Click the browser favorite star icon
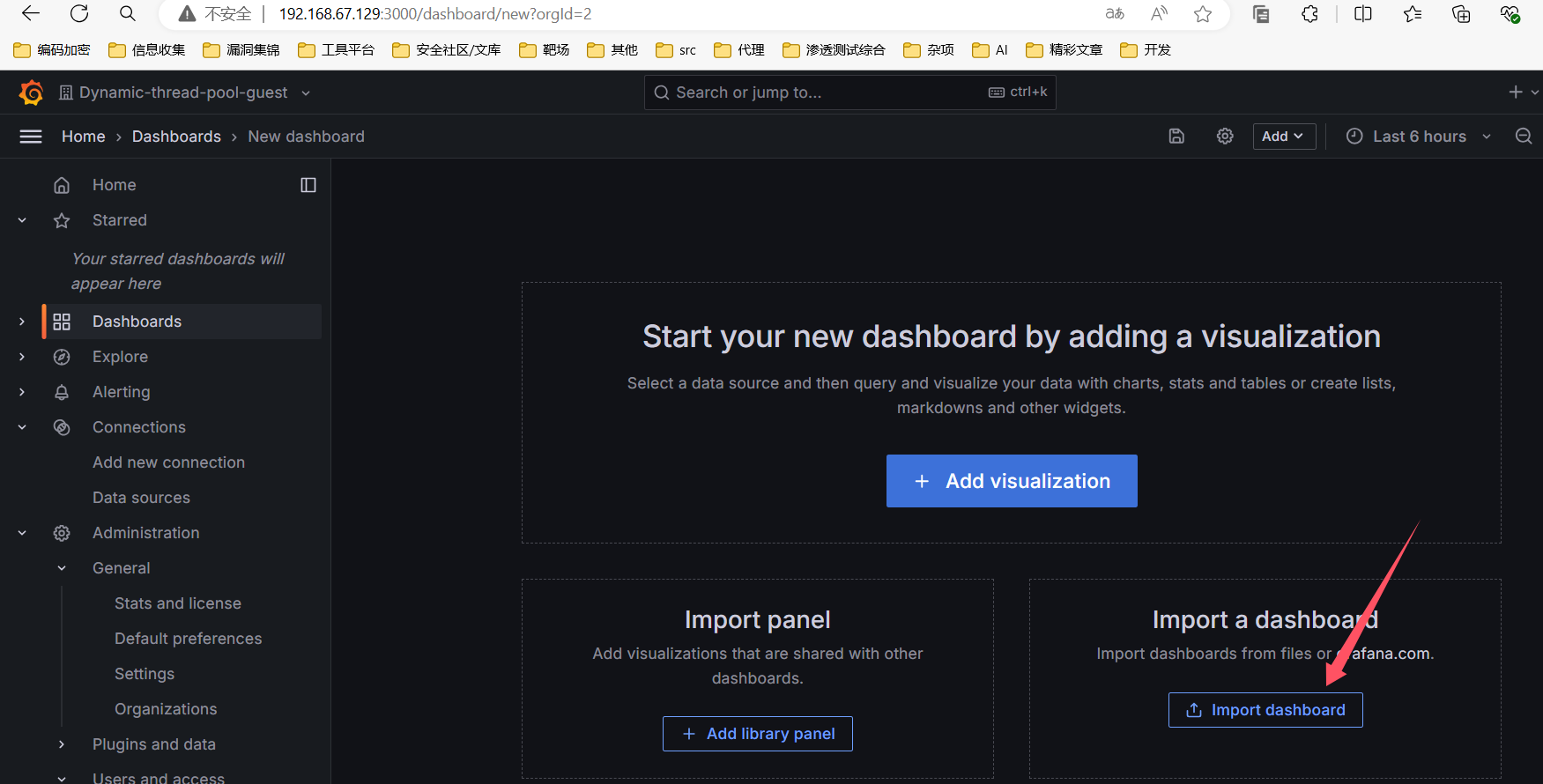The image size is (1543, 784). pyautogui.click(x=1203, y=13)
